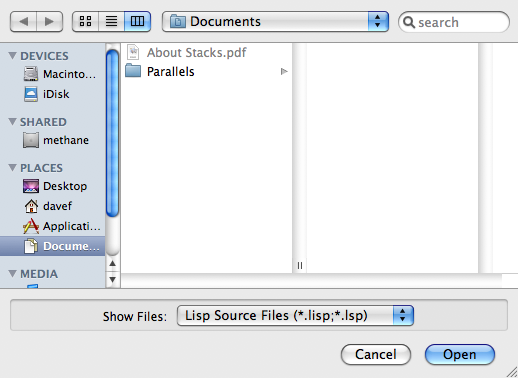Collapse the SHARED sidebar section
This screenshot has height=378, width=518.
[12, 121]
